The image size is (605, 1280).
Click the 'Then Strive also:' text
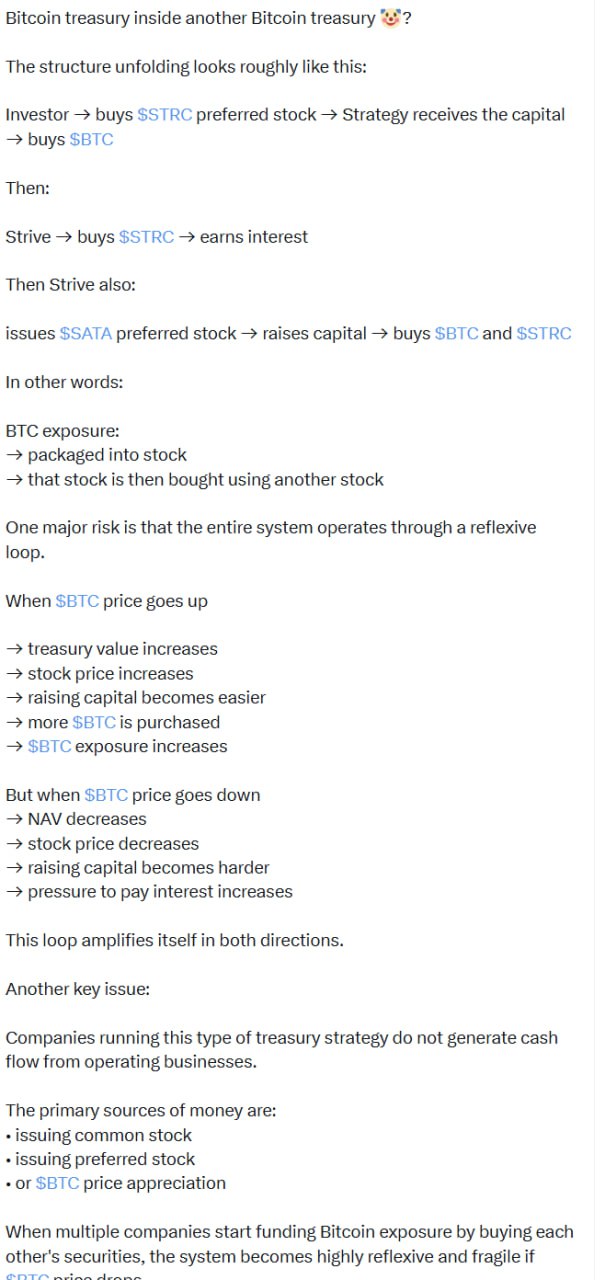pos(71,285)
